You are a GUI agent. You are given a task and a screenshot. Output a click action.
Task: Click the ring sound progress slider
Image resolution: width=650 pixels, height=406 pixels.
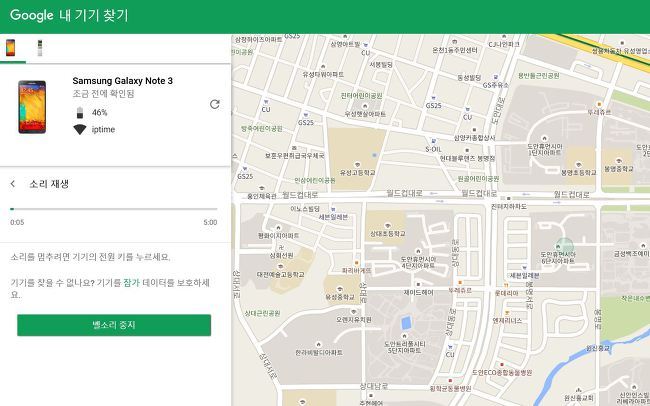[x=114, y=209]
